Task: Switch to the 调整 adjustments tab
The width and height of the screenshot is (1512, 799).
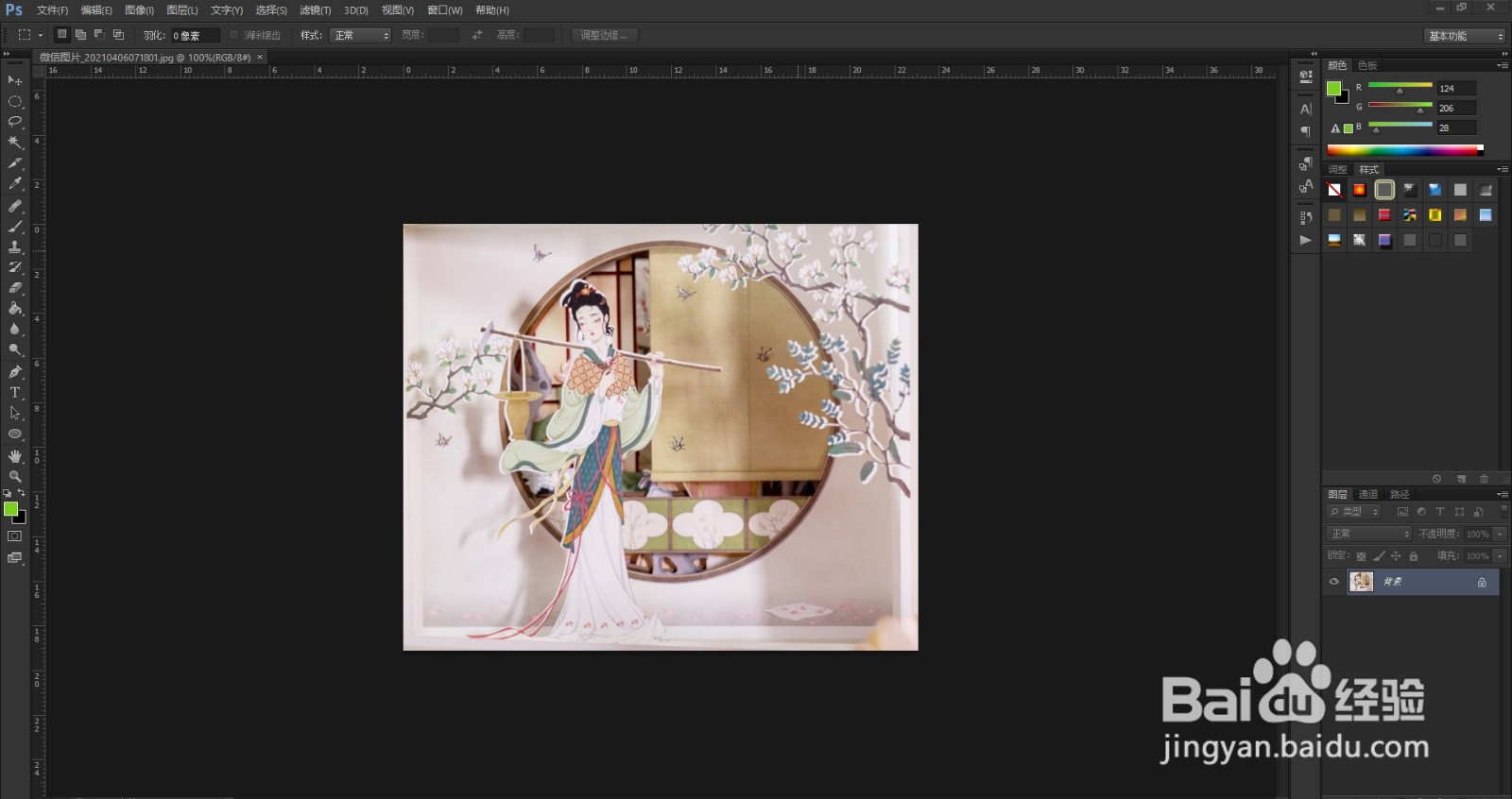Action: [x=1337, y=169]
